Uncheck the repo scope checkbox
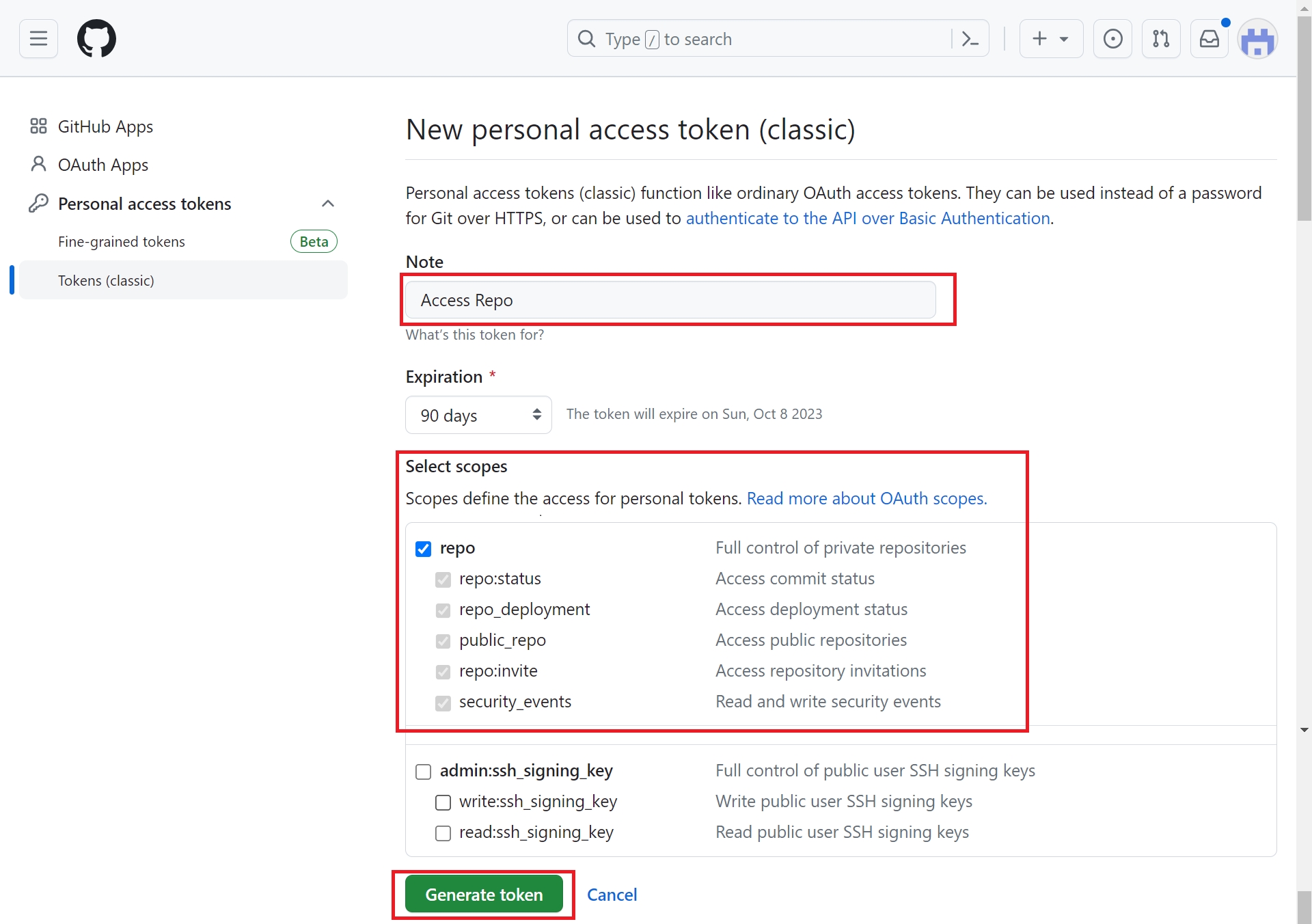This screenshot has height=924, width=1312. point(424,549)
